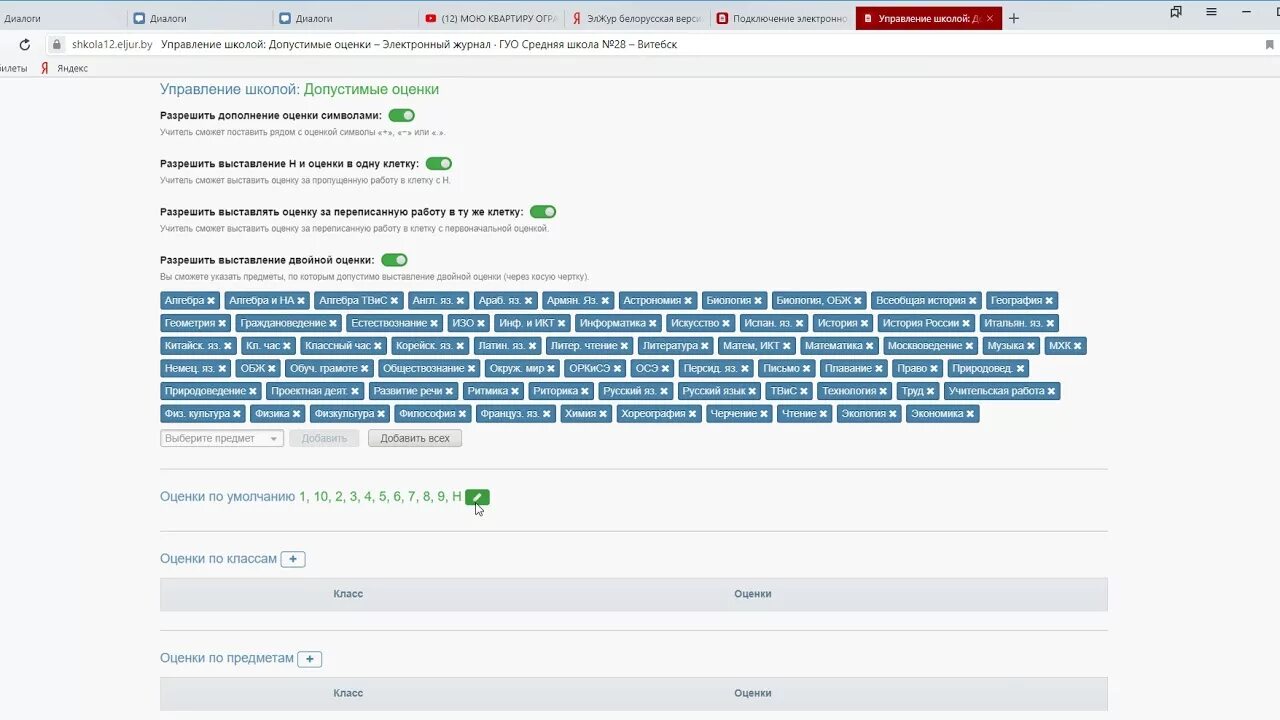Delete the Экономика subject tag
This screenshot has height=720, width=1280.
(971, 414)
